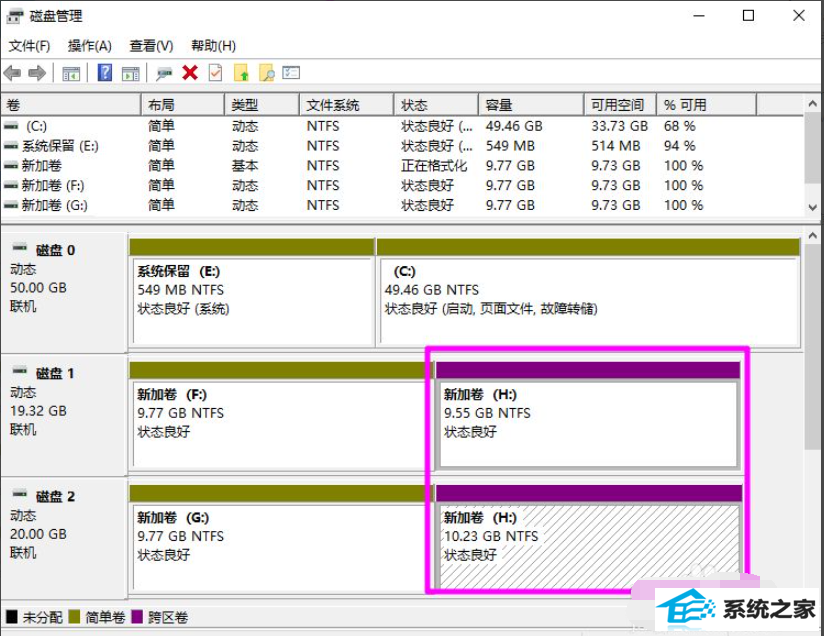Minimize the 磁盘管理 window
Viewport: 824px width, 636px height.
(699, 16)
